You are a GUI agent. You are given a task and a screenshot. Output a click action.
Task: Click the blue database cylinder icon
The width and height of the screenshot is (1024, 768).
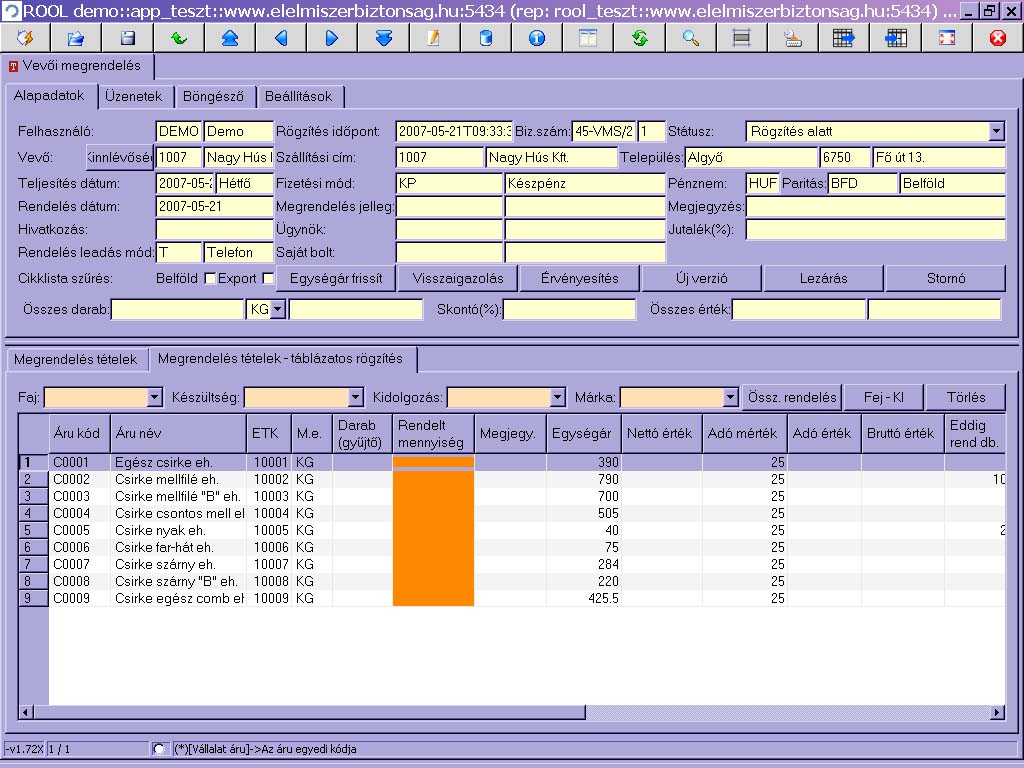coord(486,38)
